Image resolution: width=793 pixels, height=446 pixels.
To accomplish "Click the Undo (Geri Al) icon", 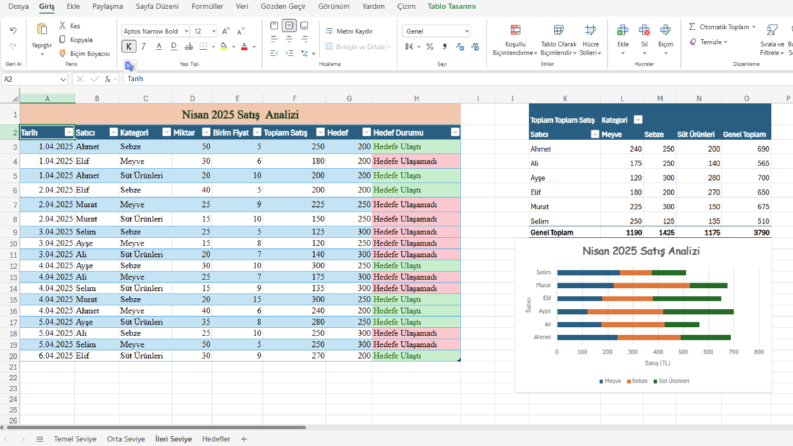I will point(13,31).
